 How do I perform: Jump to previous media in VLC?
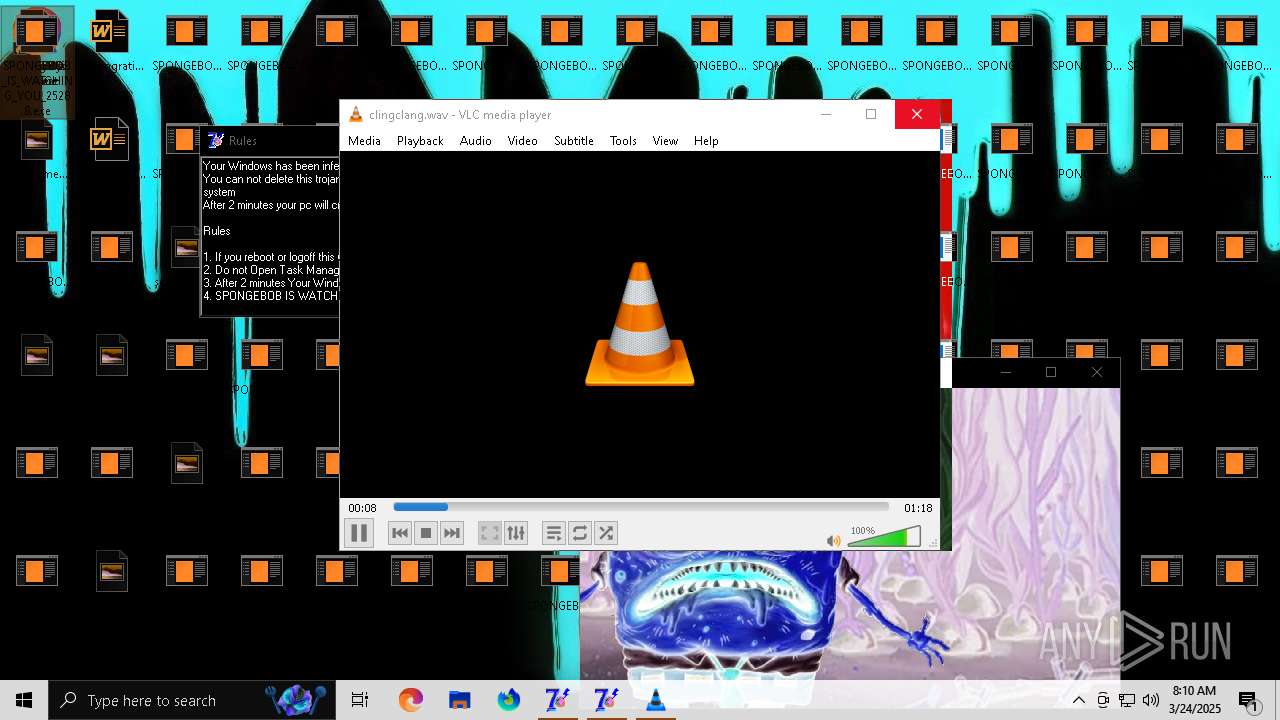tap(399, 533)
